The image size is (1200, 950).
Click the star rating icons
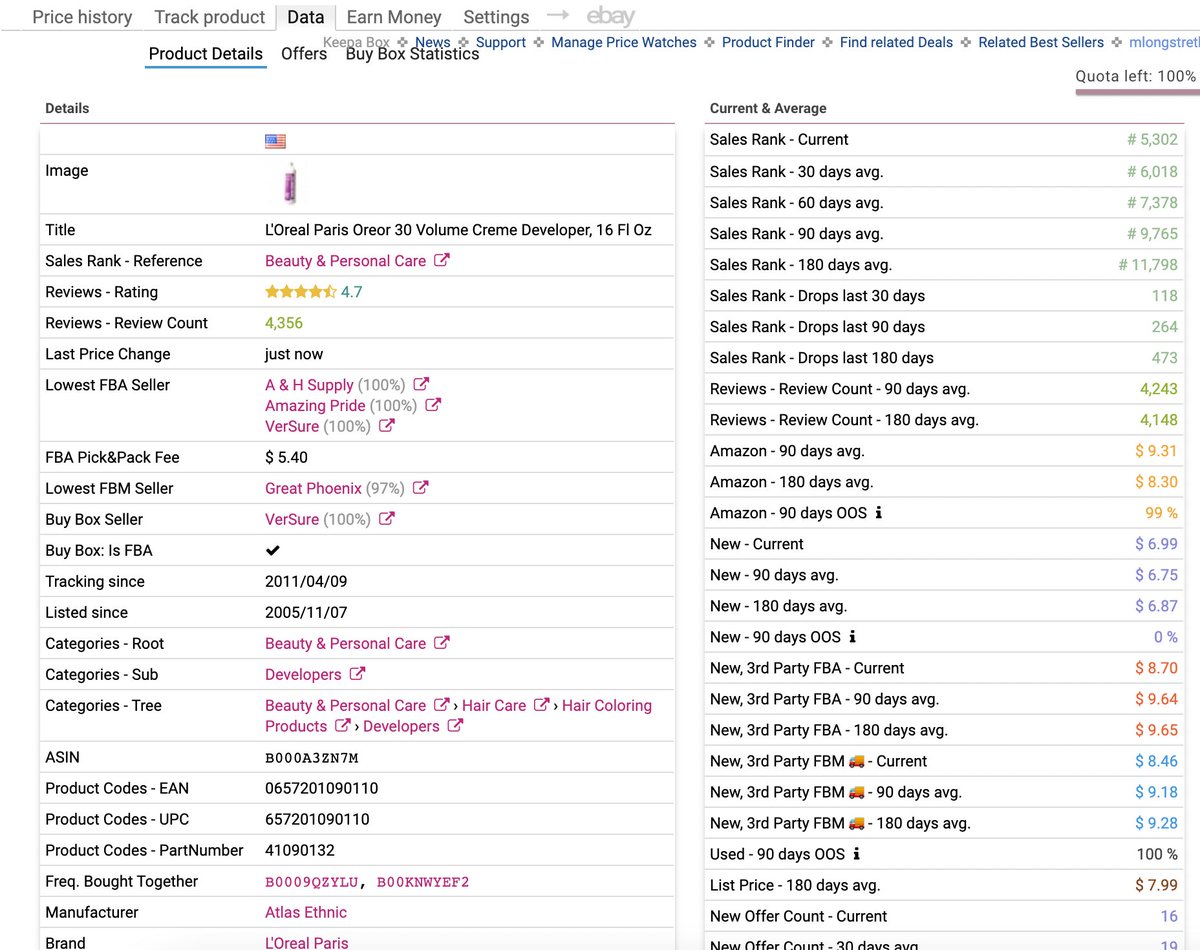tap(300, 292)
